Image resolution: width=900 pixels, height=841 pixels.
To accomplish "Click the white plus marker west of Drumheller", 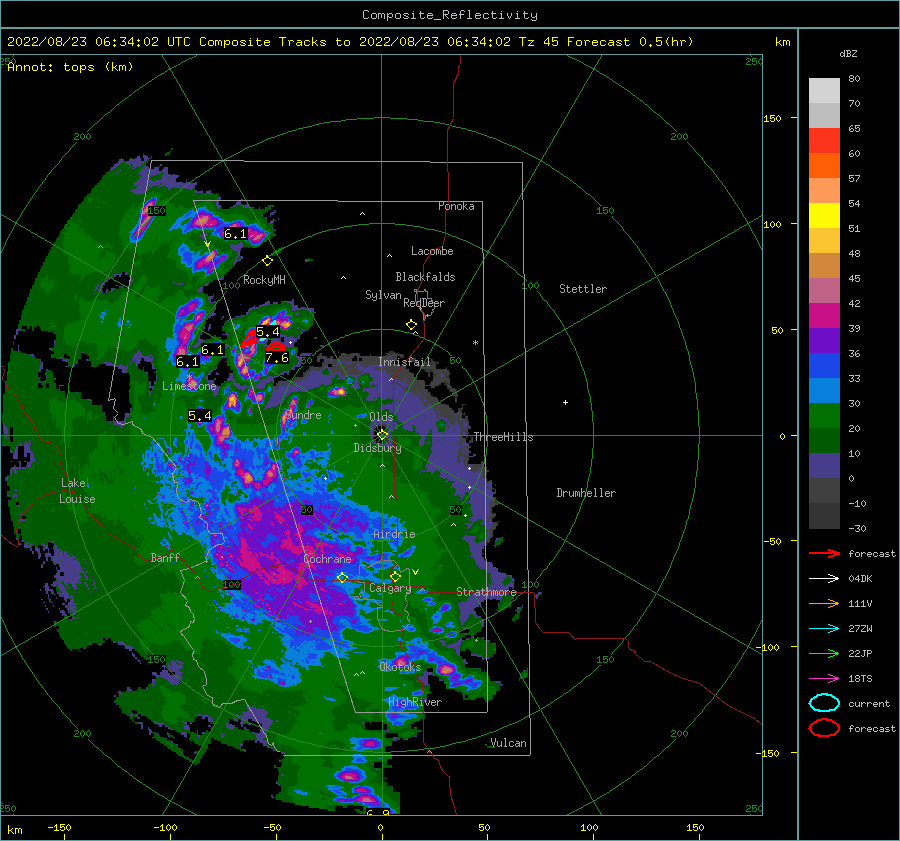I will pos(565,402).
